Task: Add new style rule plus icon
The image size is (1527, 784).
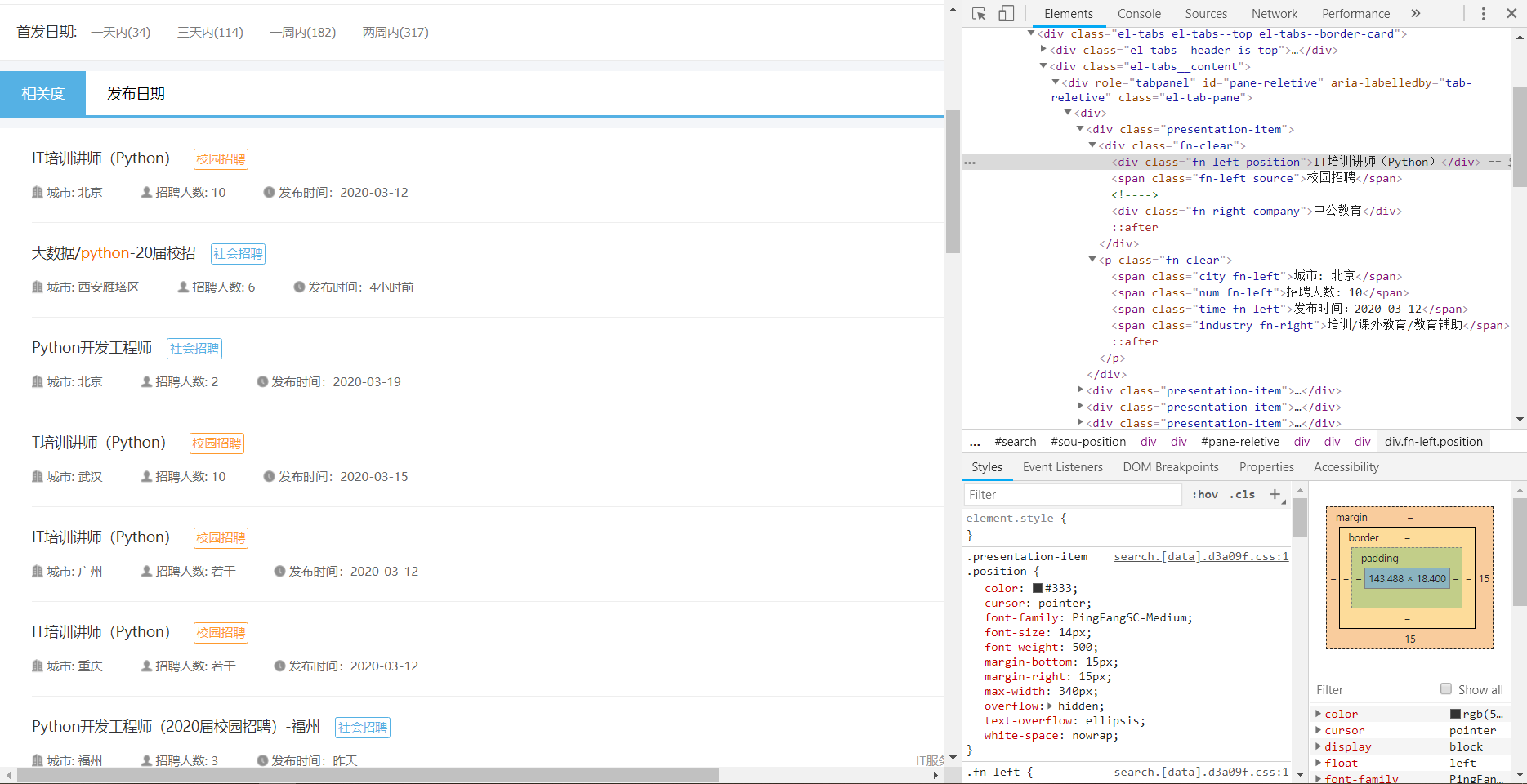Action: click(x=1275, y=494)
